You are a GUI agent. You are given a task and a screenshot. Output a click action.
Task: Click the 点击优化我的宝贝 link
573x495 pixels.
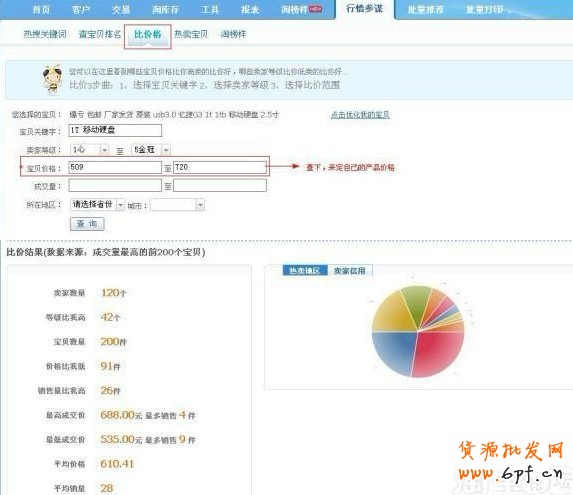pyautogui.click(x=360, y=115)
